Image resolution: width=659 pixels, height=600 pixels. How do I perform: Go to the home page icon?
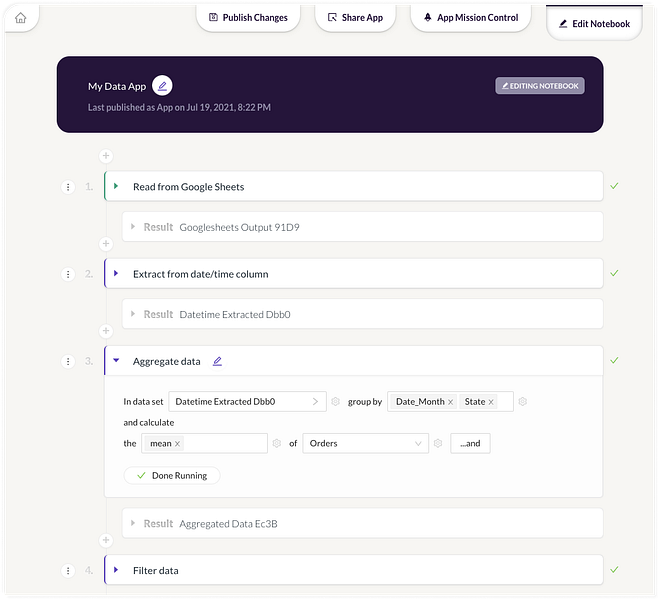coord(21,18)
